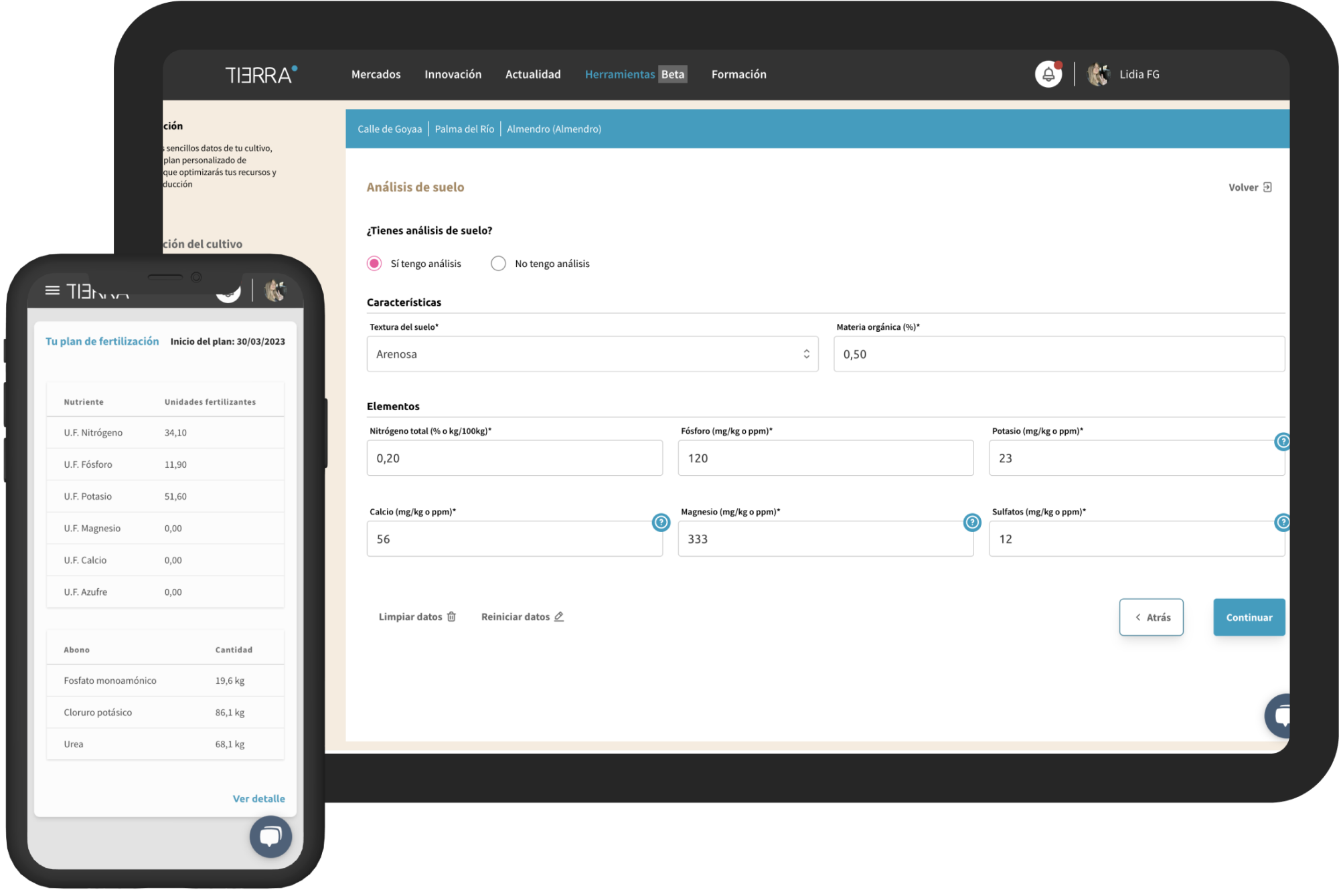This screenshot has height=896, width=1339.
Task: Click the exit icon beside Volver
Action: [1267, 187]
